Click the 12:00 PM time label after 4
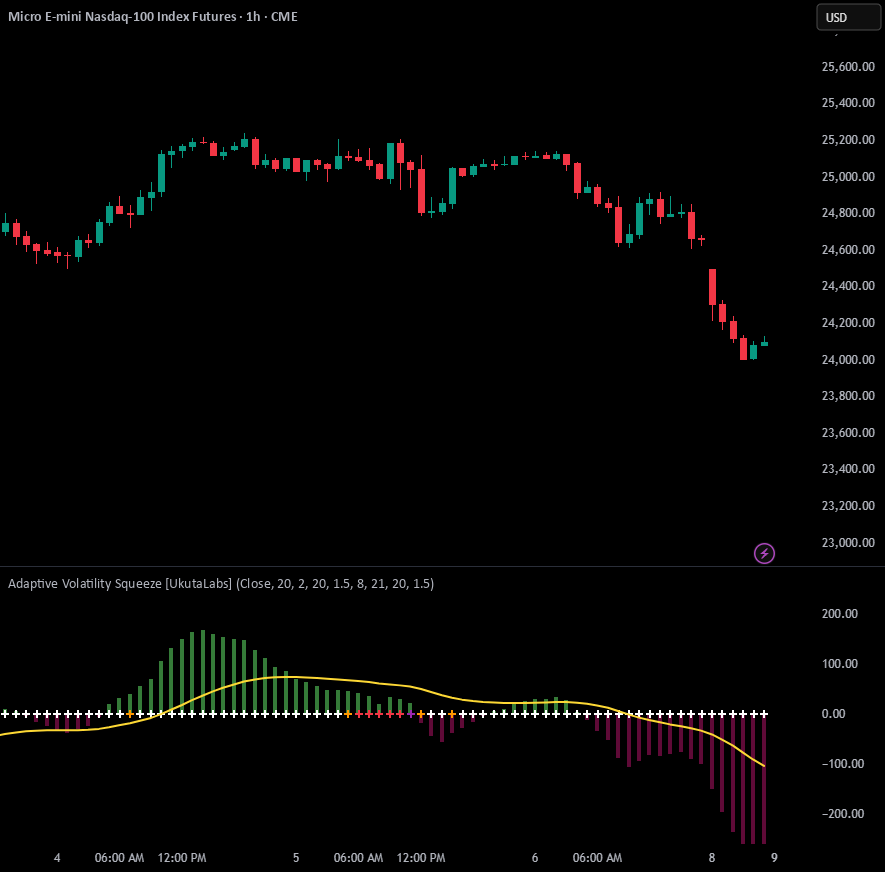 coord(182,858)
